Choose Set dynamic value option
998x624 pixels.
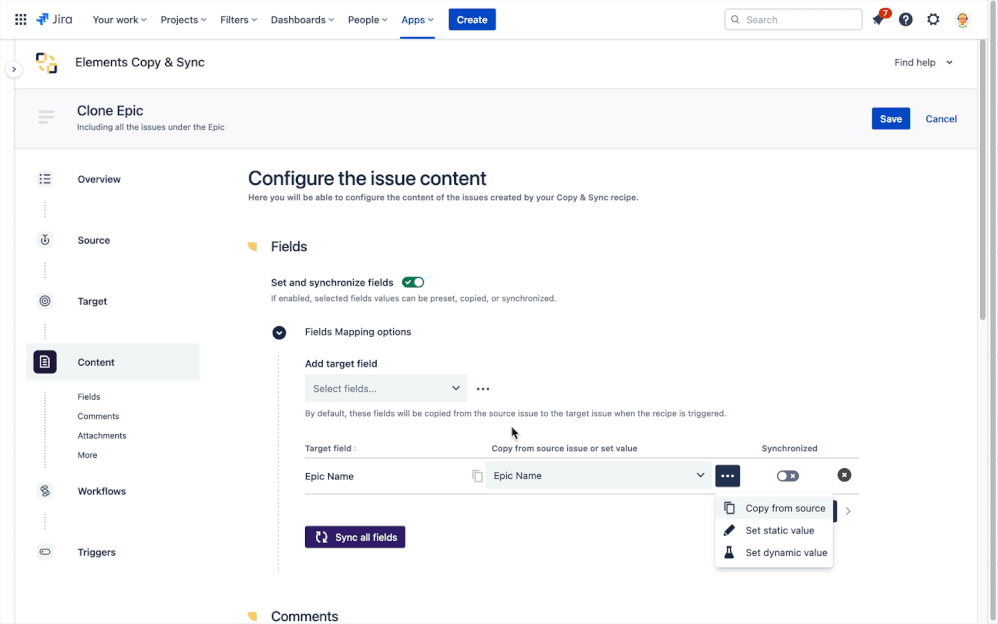point(774,553)
